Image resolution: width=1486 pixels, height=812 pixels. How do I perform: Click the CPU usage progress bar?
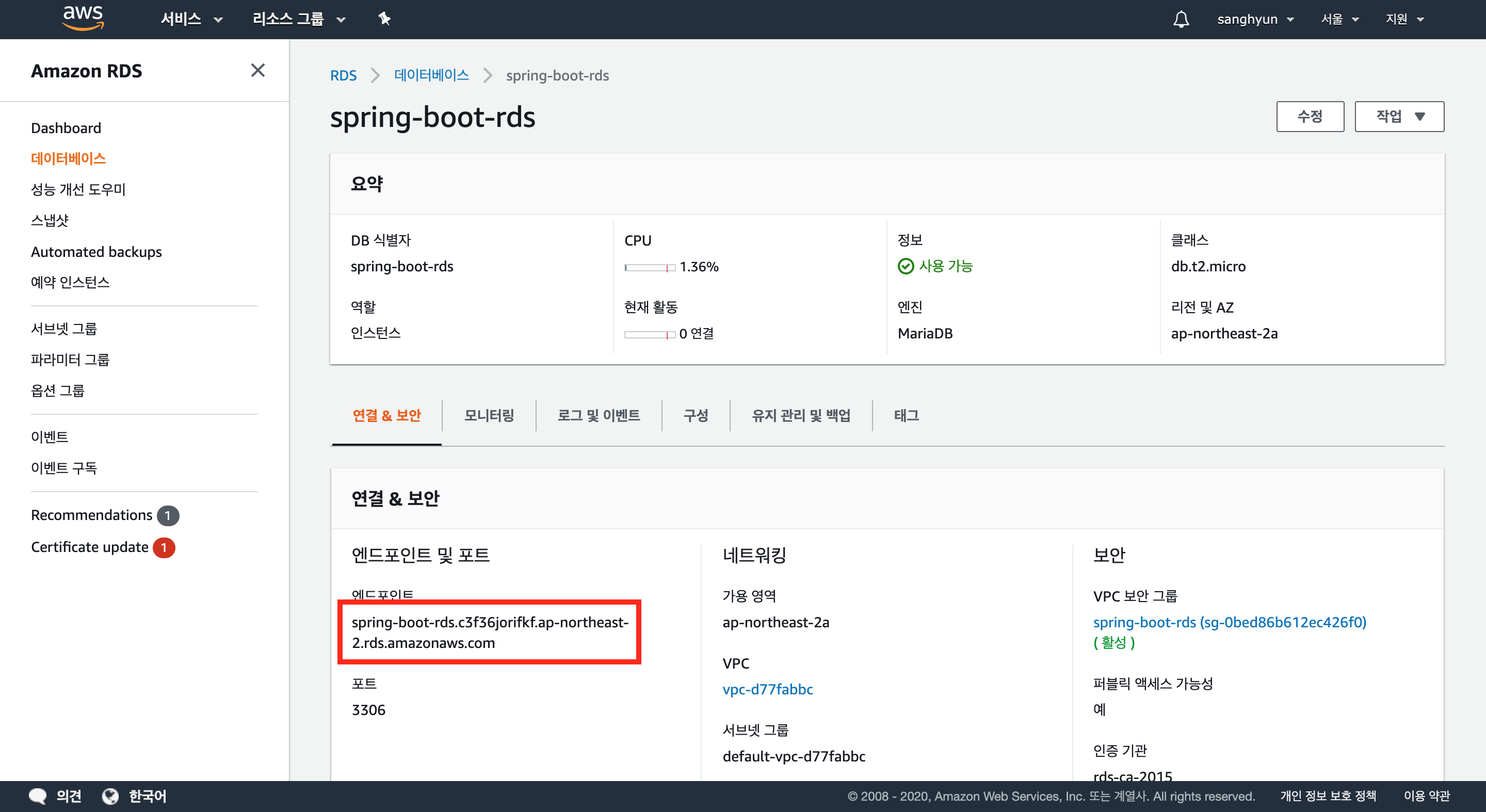[x=649, y=268]
